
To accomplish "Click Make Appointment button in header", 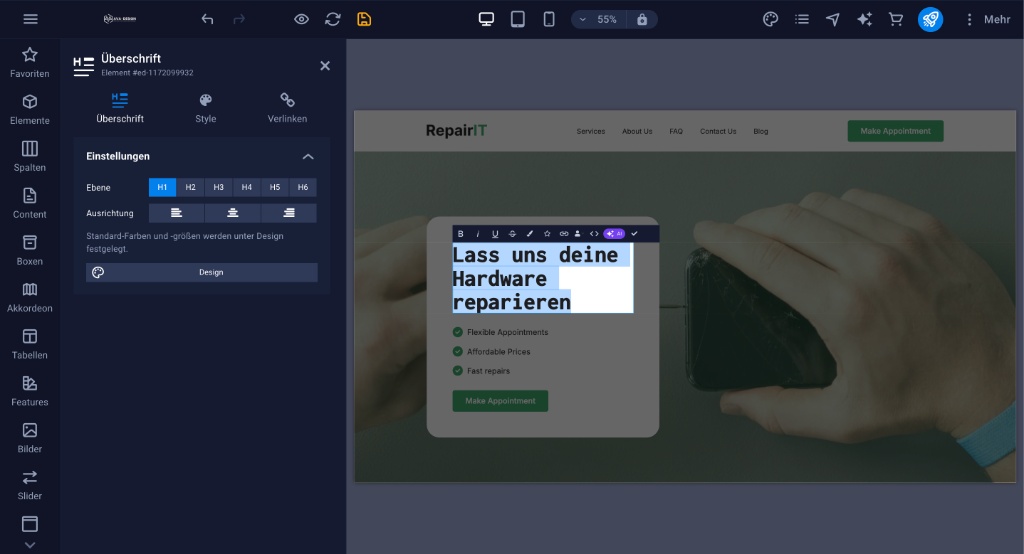I will (895, 131).
